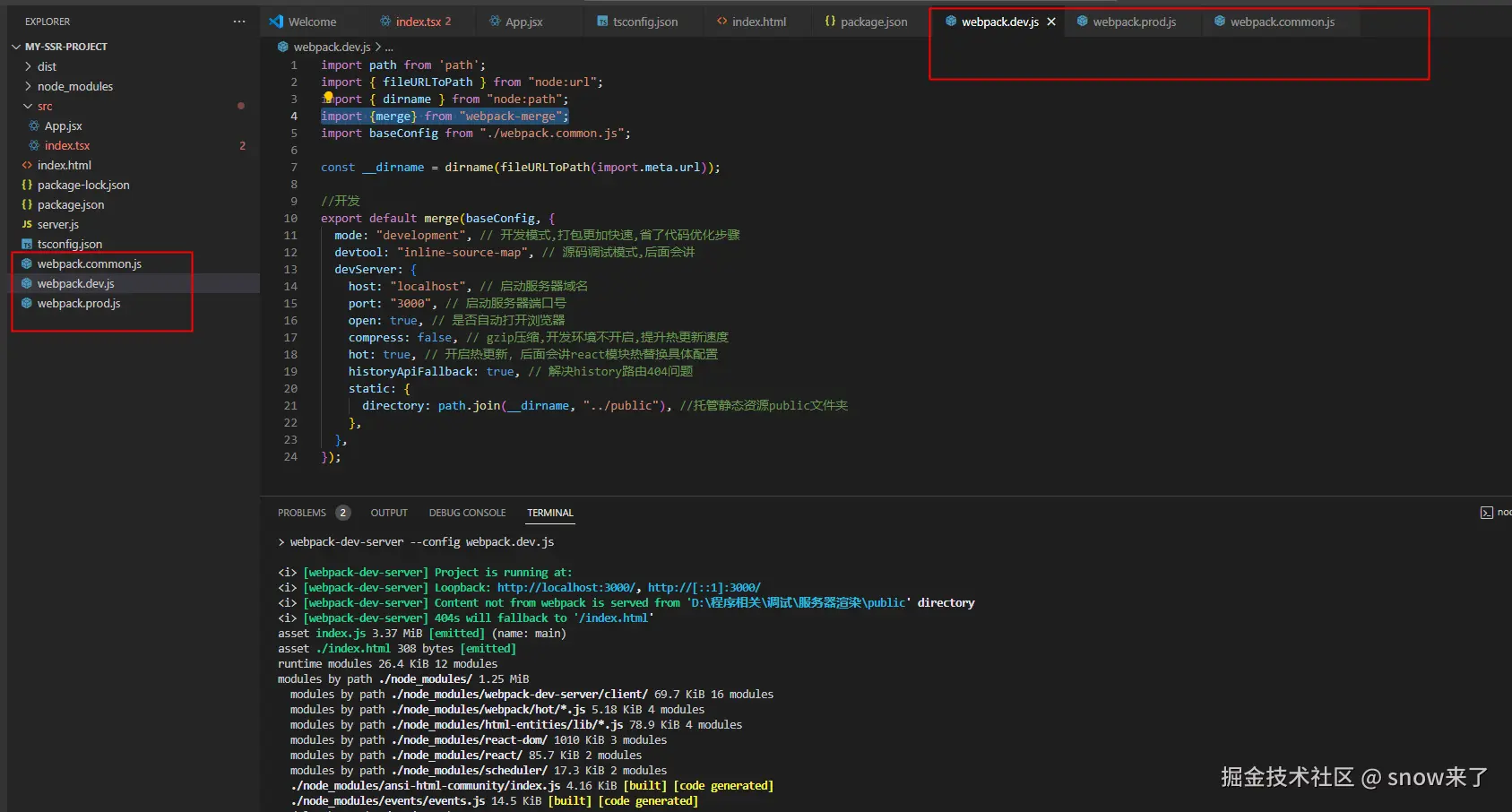Click the terminal command line webpack-dev-server --config

[422, 542]
